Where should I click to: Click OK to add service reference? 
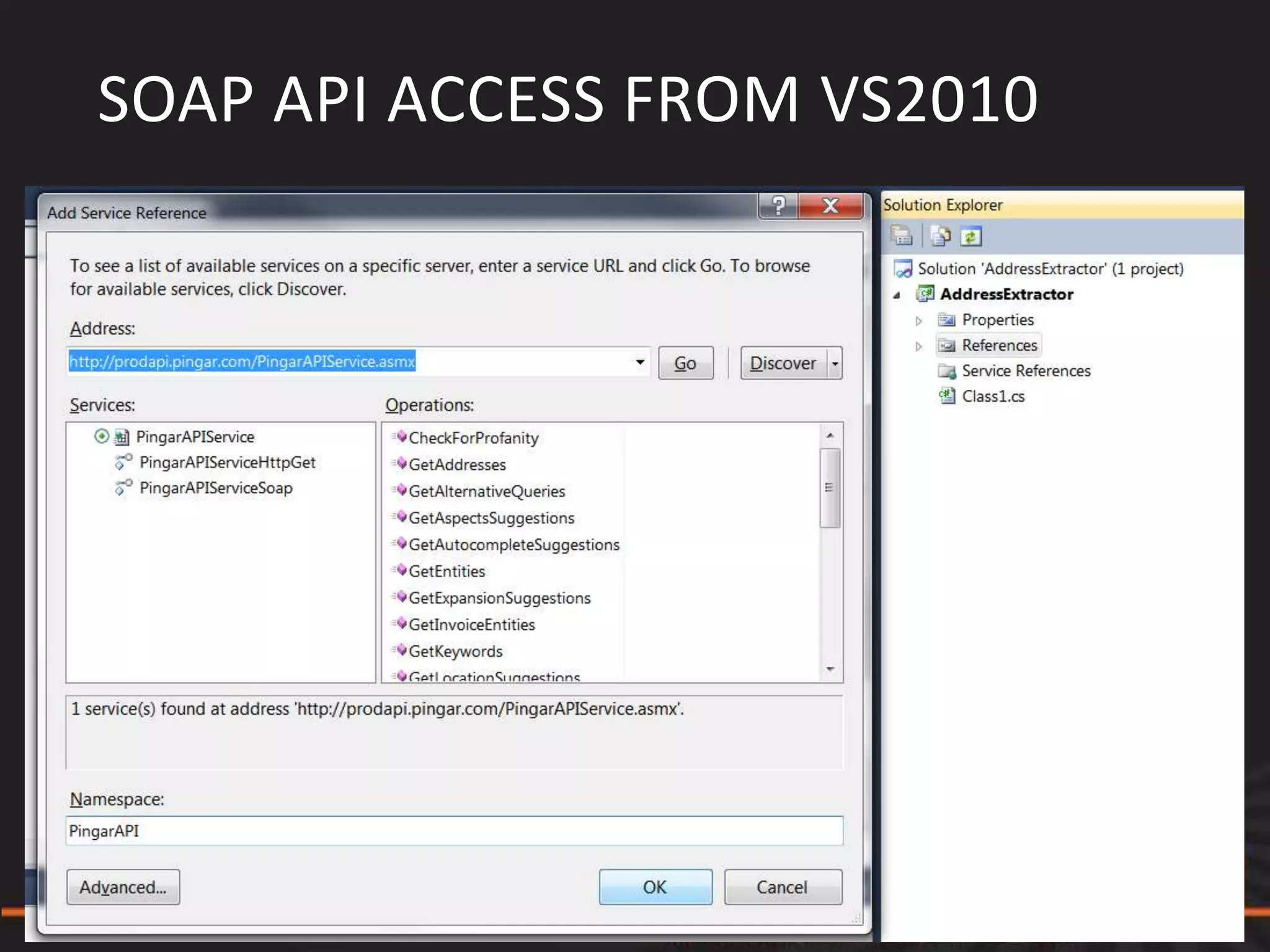[655, 888]
